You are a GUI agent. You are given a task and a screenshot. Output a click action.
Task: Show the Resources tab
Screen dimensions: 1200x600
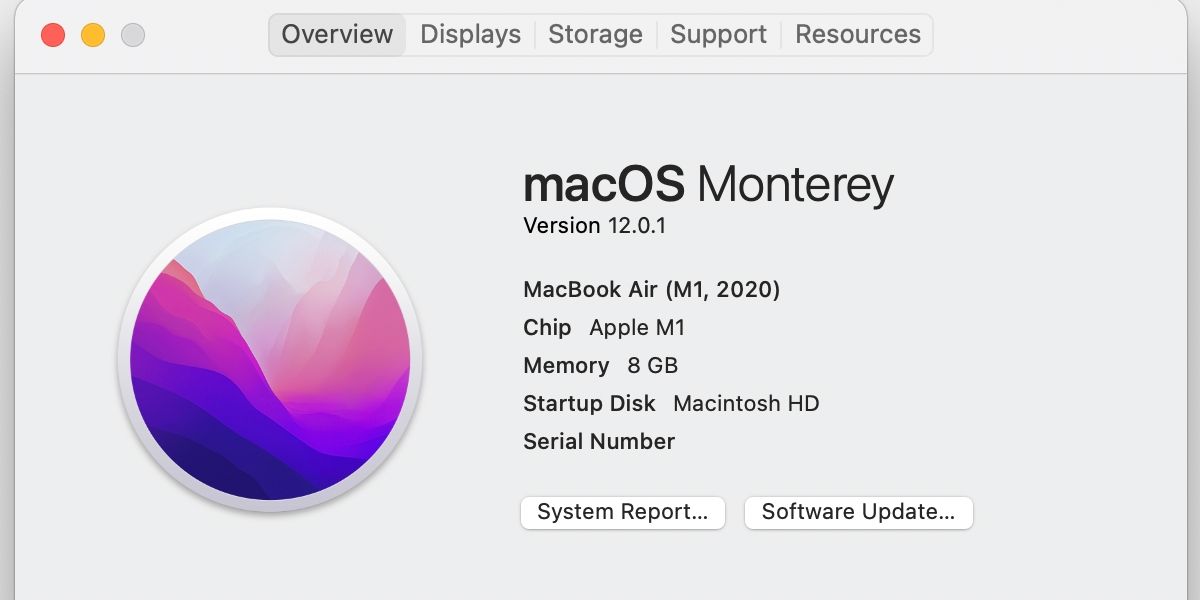tap(857, 35)
